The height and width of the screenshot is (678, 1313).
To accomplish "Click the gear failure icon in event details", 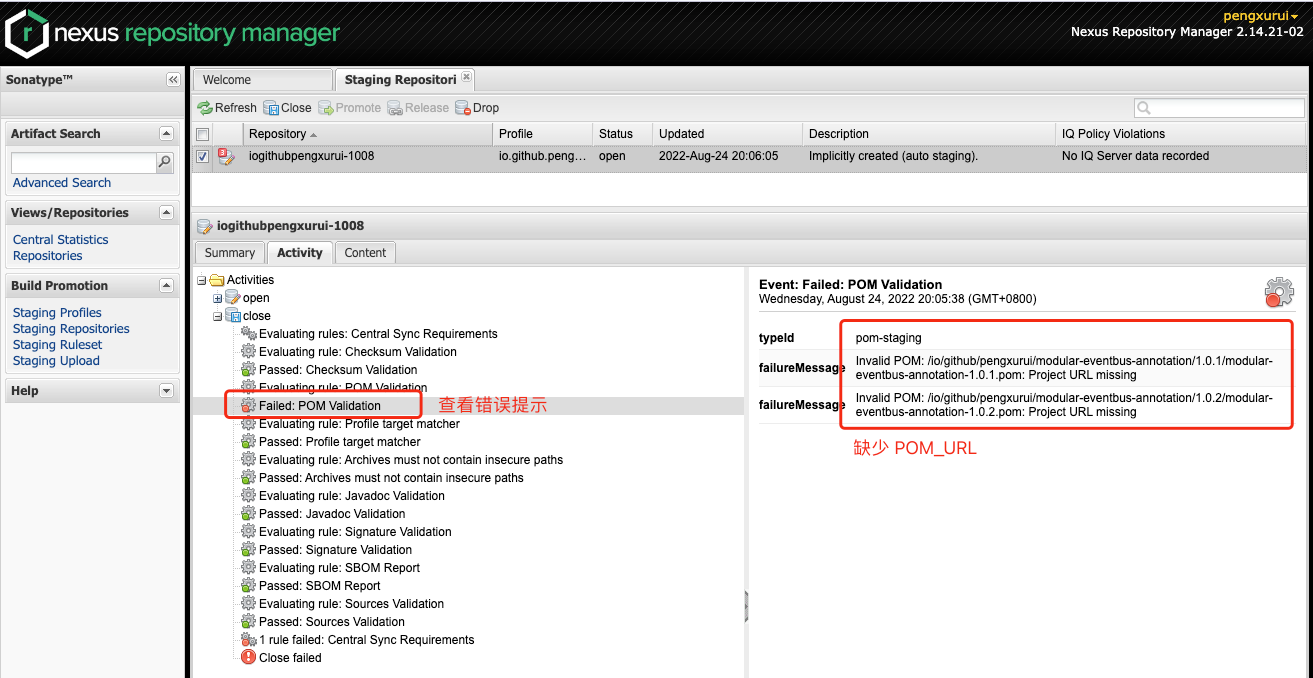I will click(x=1279, y=292).
